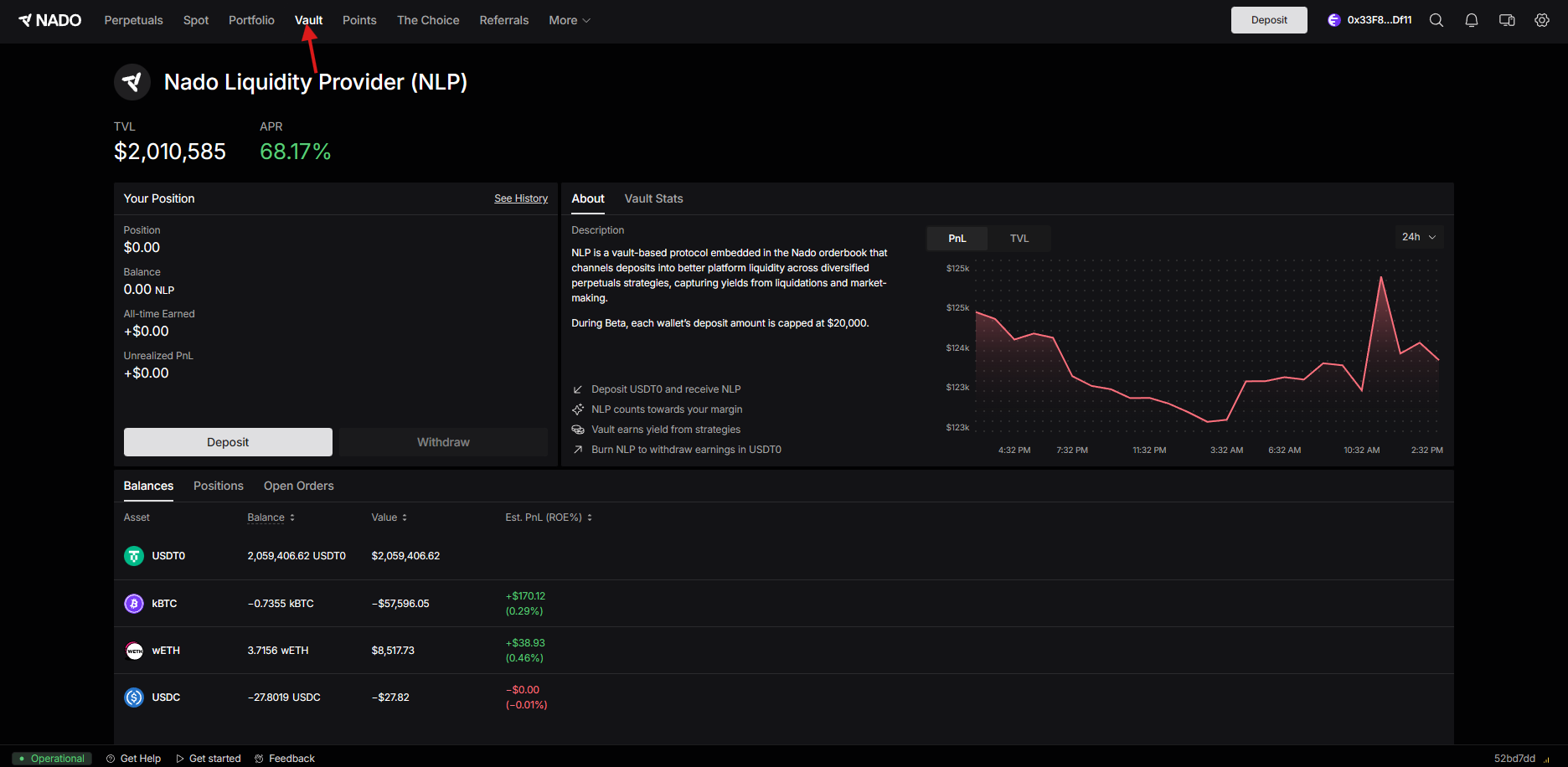Switch chart to PnL view

click(x=957, y=239)
